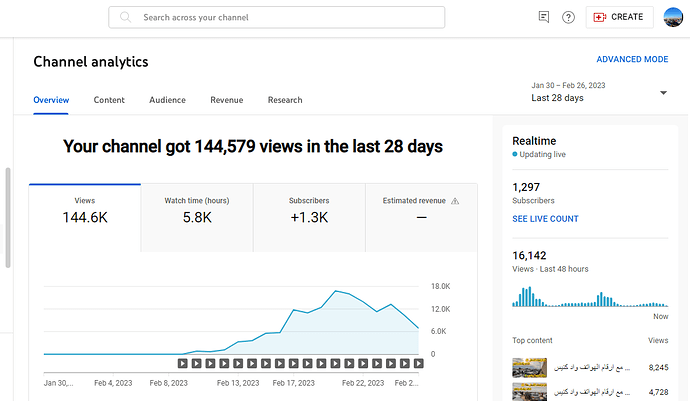Switch to the Content tab

pos(109,100)
